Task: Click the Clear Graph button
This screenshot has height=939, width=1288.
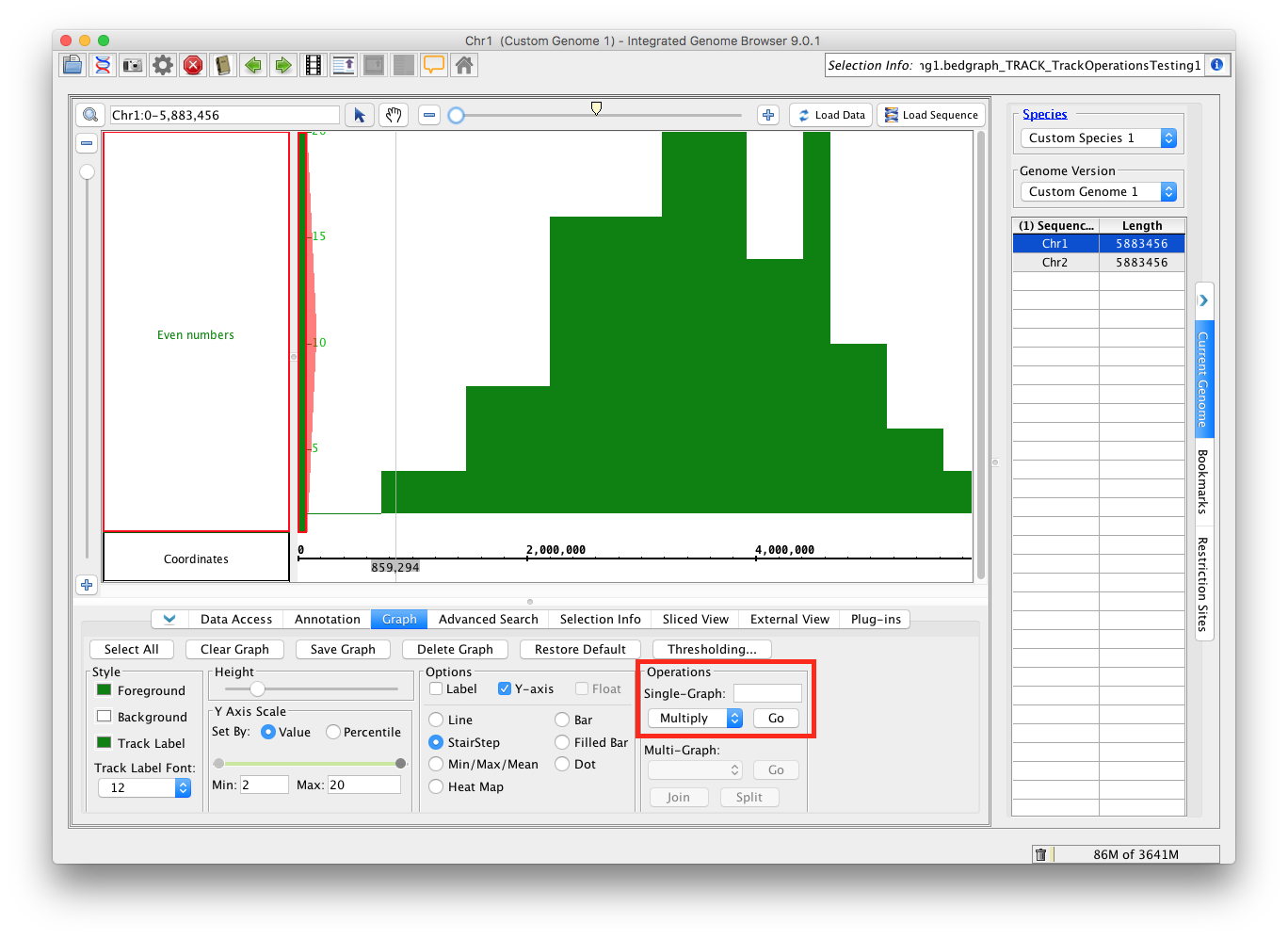Action: 234,649
